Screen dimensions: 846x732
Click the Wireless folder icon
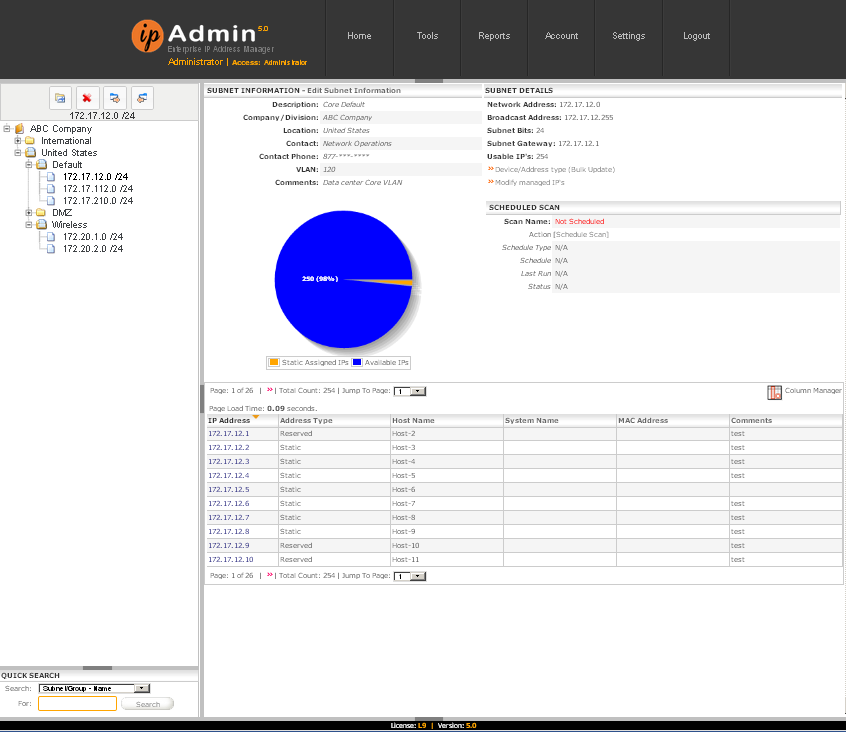[42, 224]
